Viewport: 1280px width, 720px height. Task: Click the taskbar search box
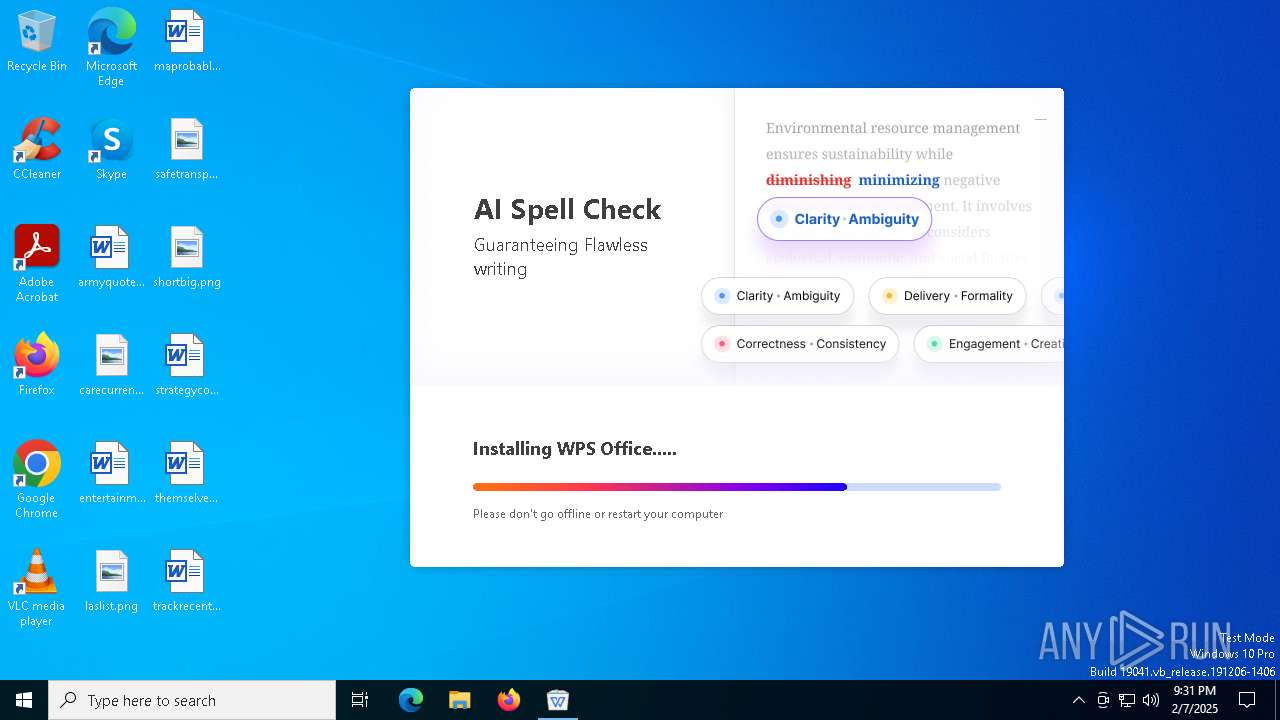pos(192,700)
